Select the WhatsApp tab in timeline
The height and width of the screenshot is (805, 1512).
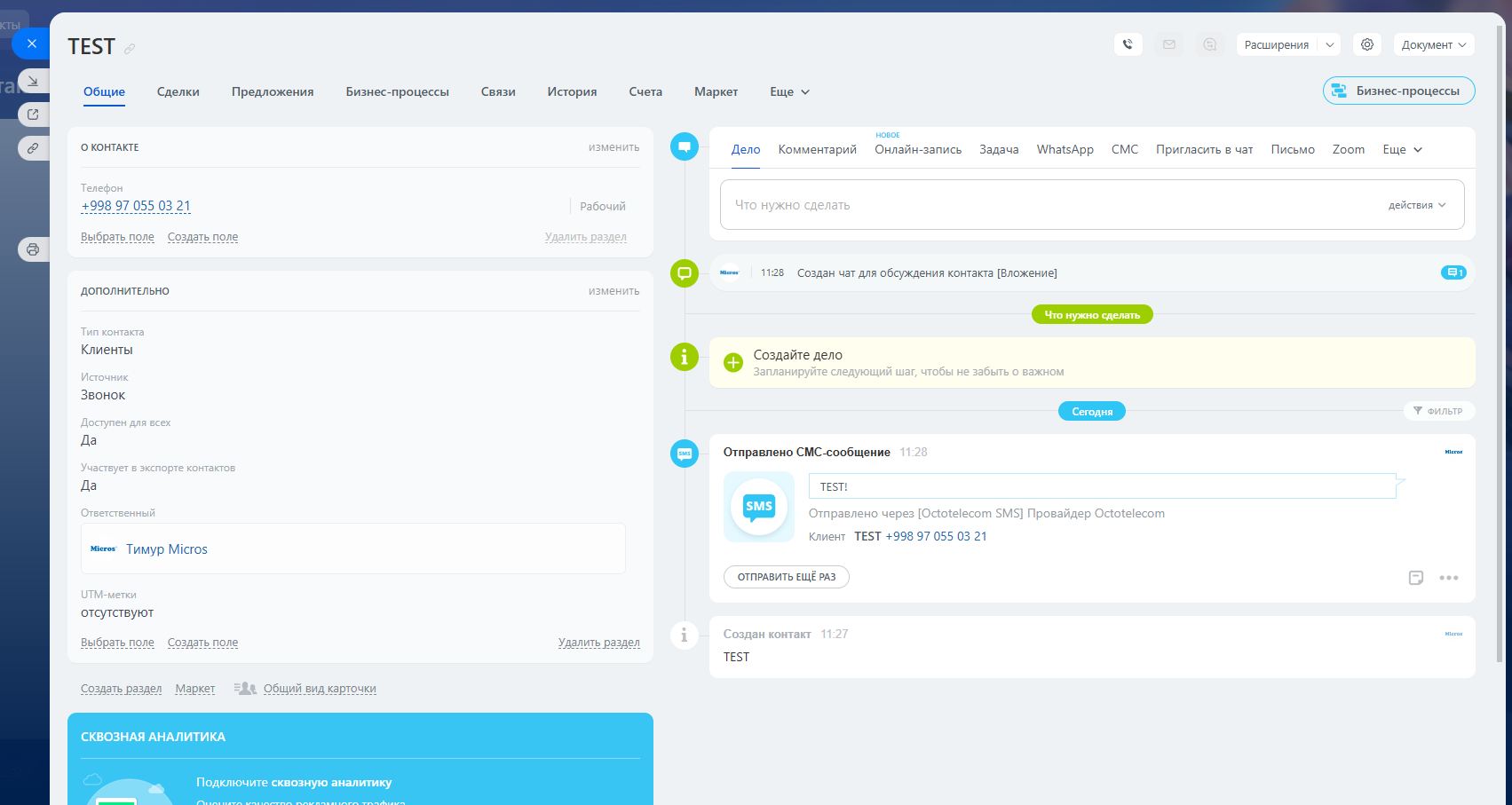coord(1065,149)
